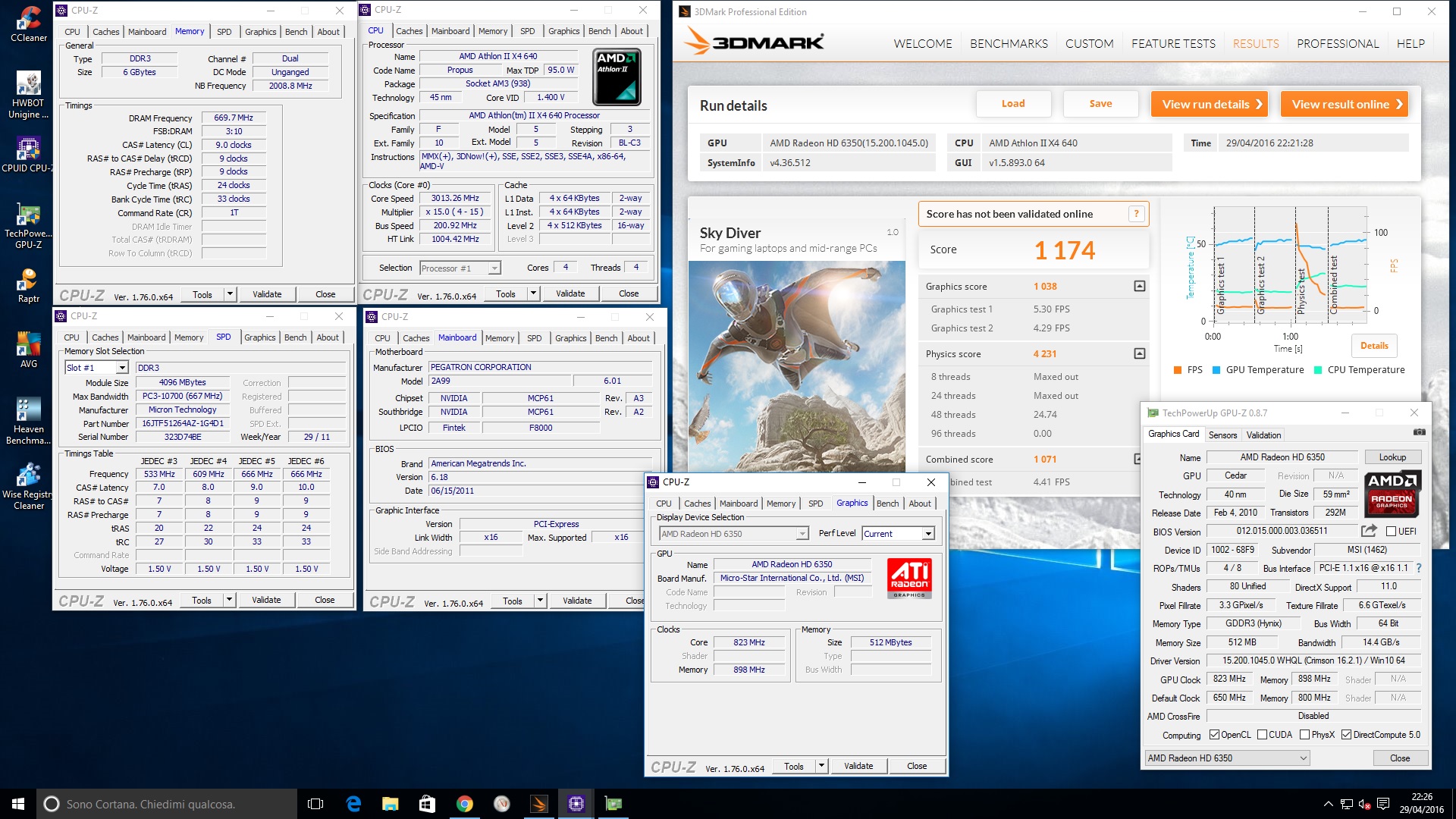
Task: Click the volume tray icon
Action: point(1364,804)
